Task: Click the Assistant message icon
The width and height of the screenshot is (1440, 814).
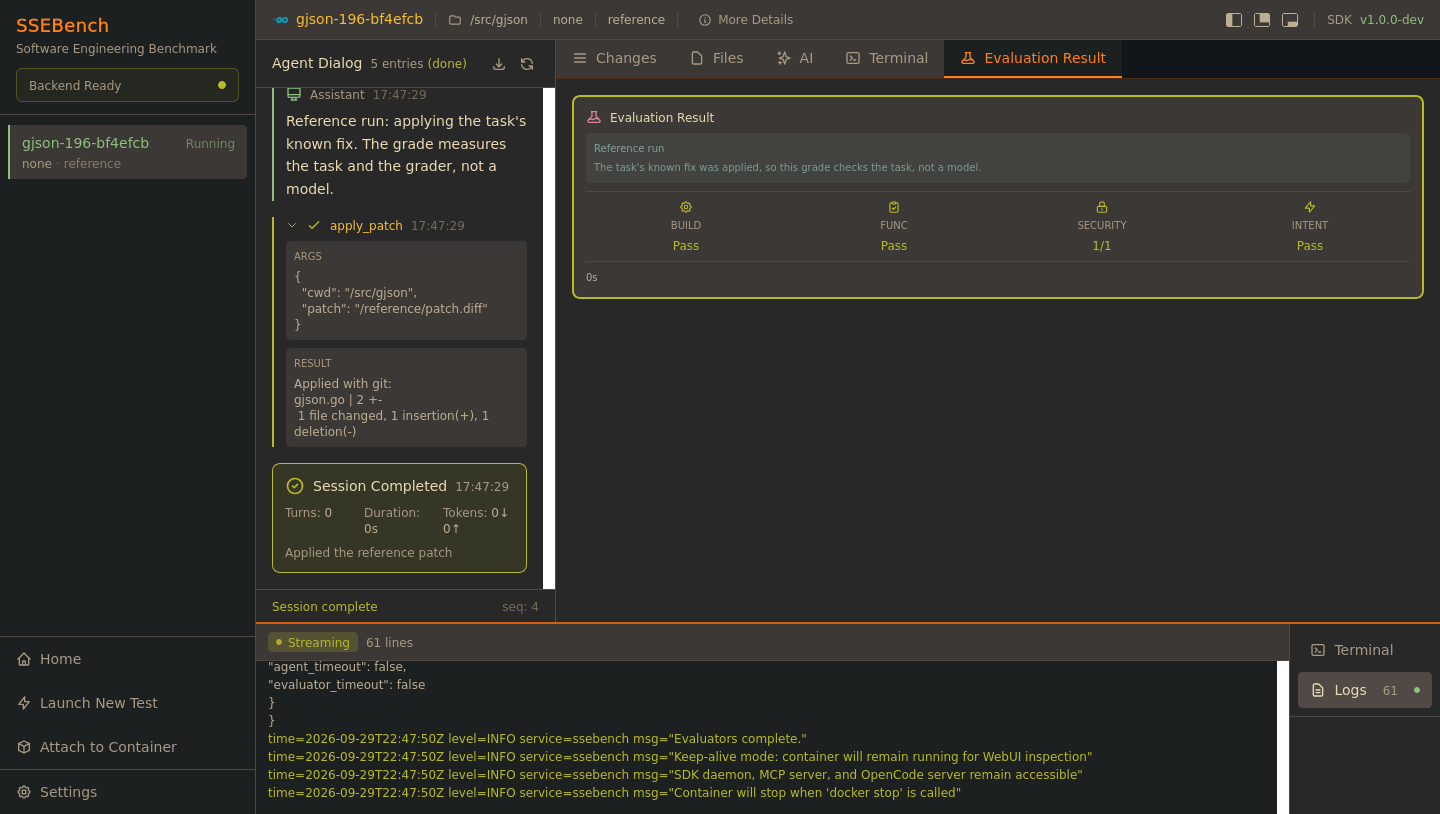Action: (294, 94)
